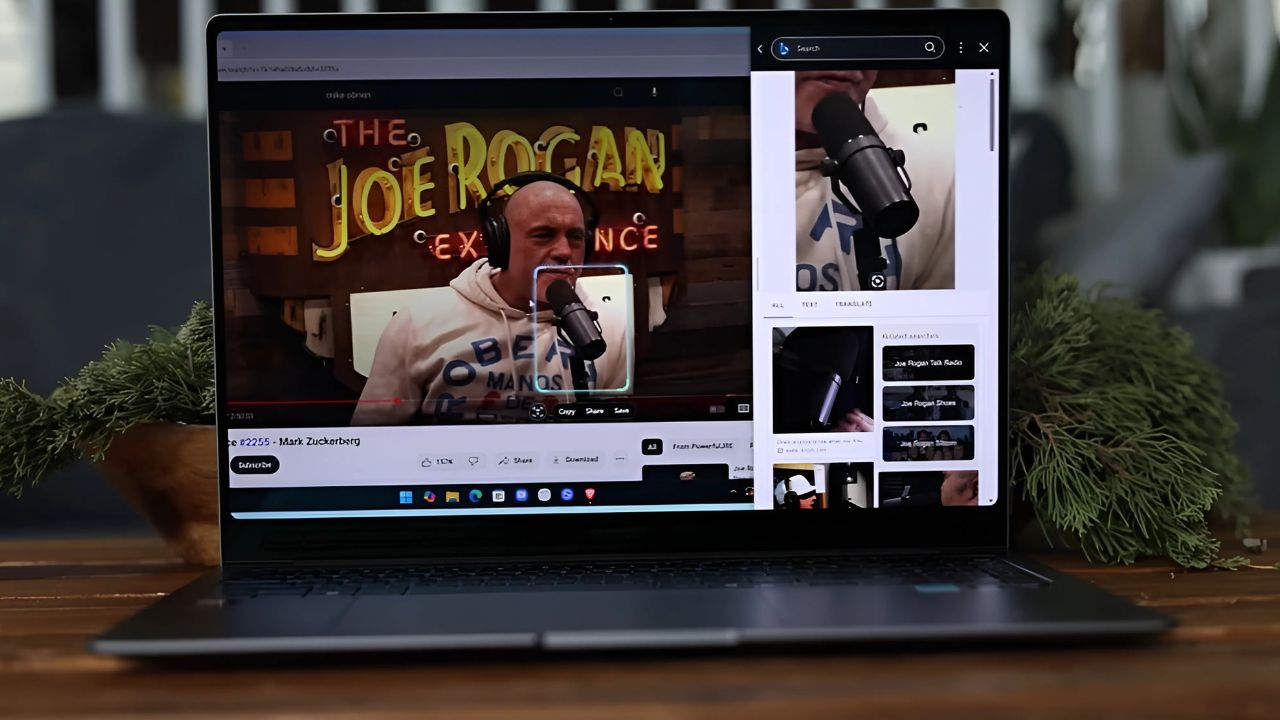This screenshot has width=1280, height=720.
Task: Select the All filter chip
Action: (x=652, y=447)
